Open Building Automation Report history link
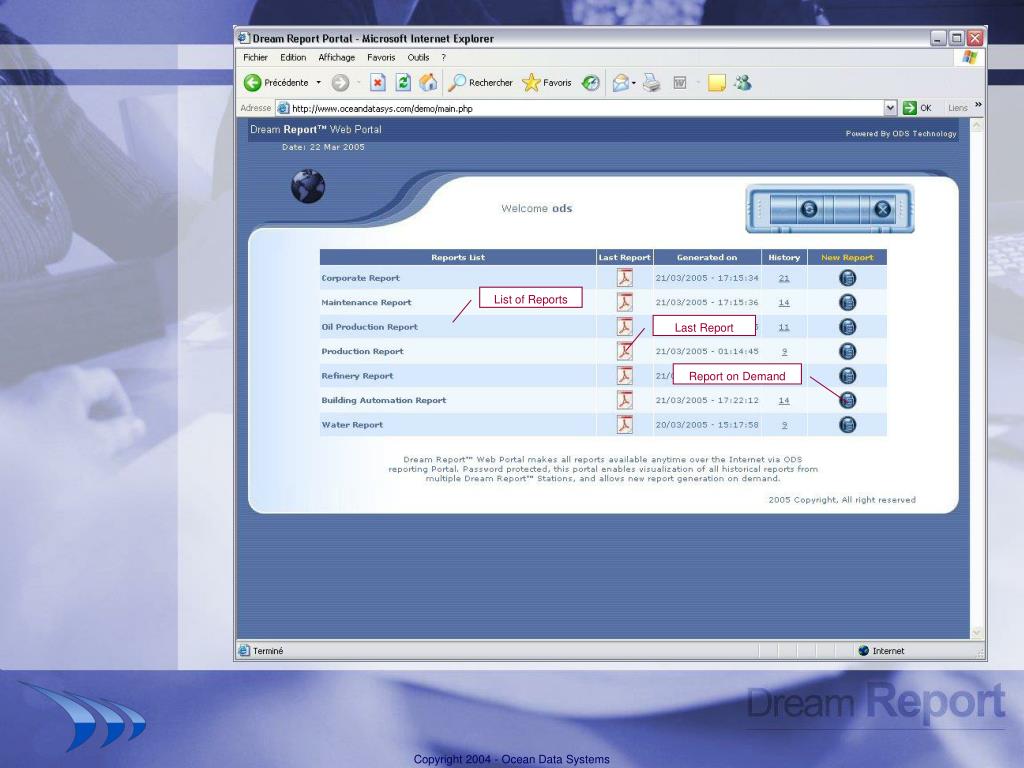 (784, 400)
